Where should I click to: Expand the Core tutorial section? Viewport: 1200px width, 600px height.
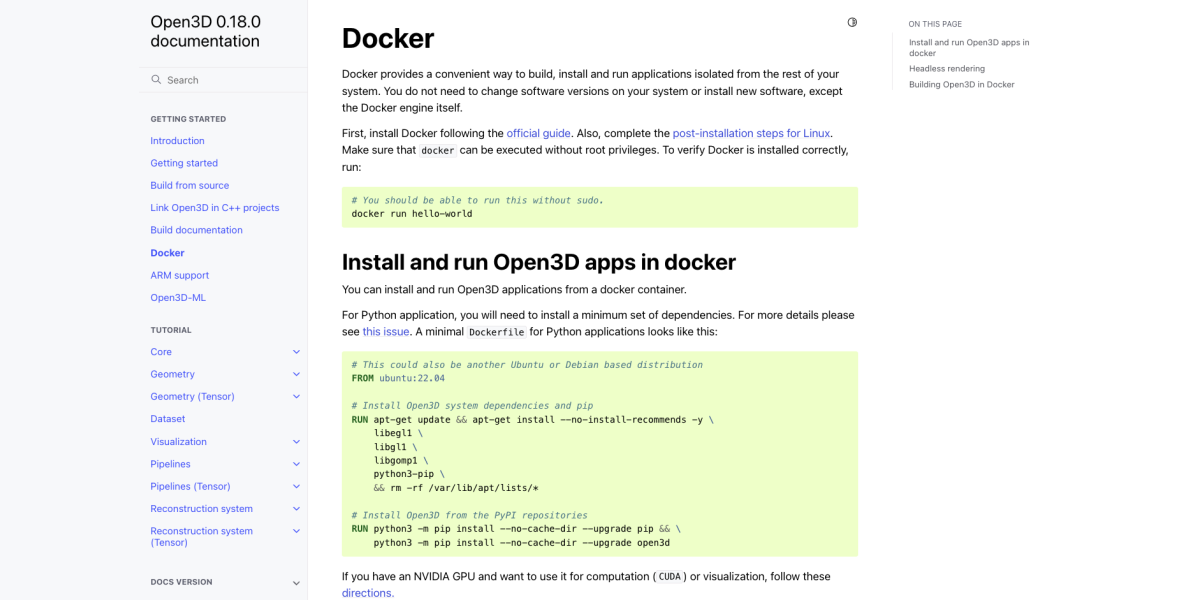[296, 352]
